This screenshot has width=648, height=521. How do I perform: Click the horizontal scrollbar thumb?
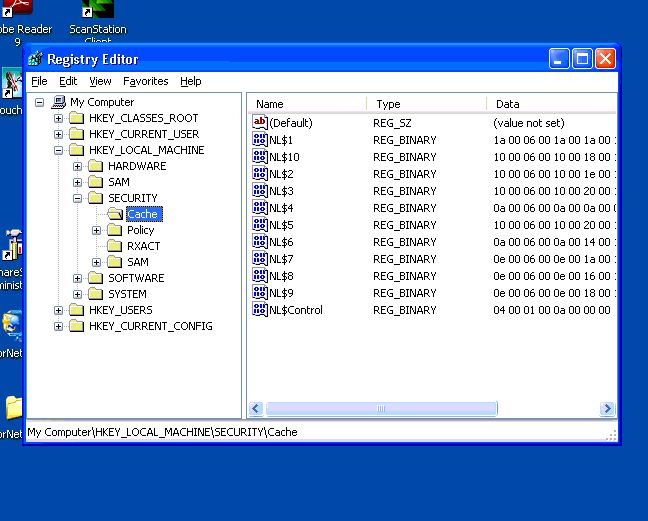[x=381, y=409]
